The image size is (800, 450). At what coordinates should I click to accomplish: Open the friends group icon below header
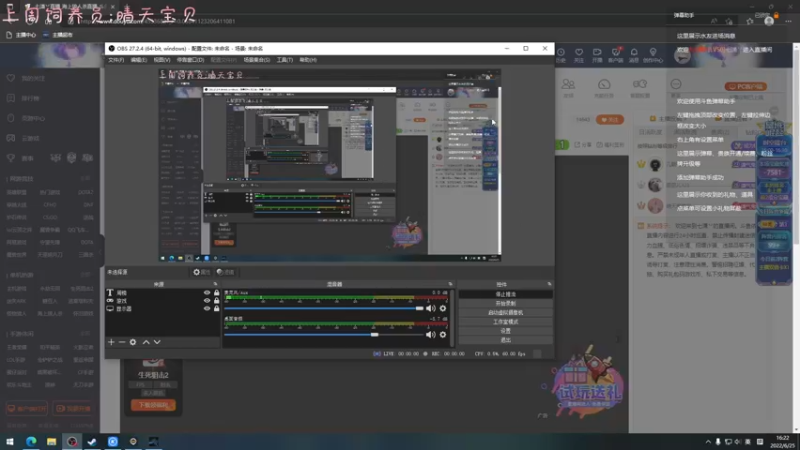click(x=568, y=88)
